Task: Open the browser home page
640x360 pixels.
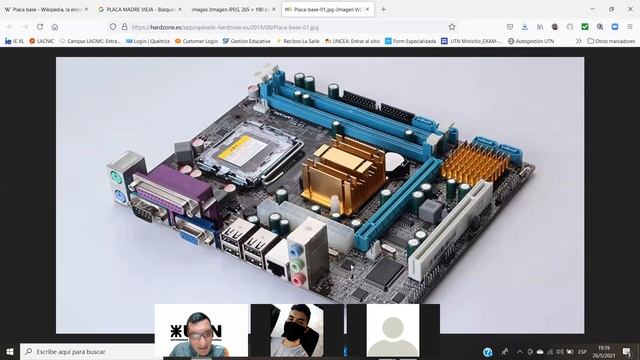Action: coord(55,27)
